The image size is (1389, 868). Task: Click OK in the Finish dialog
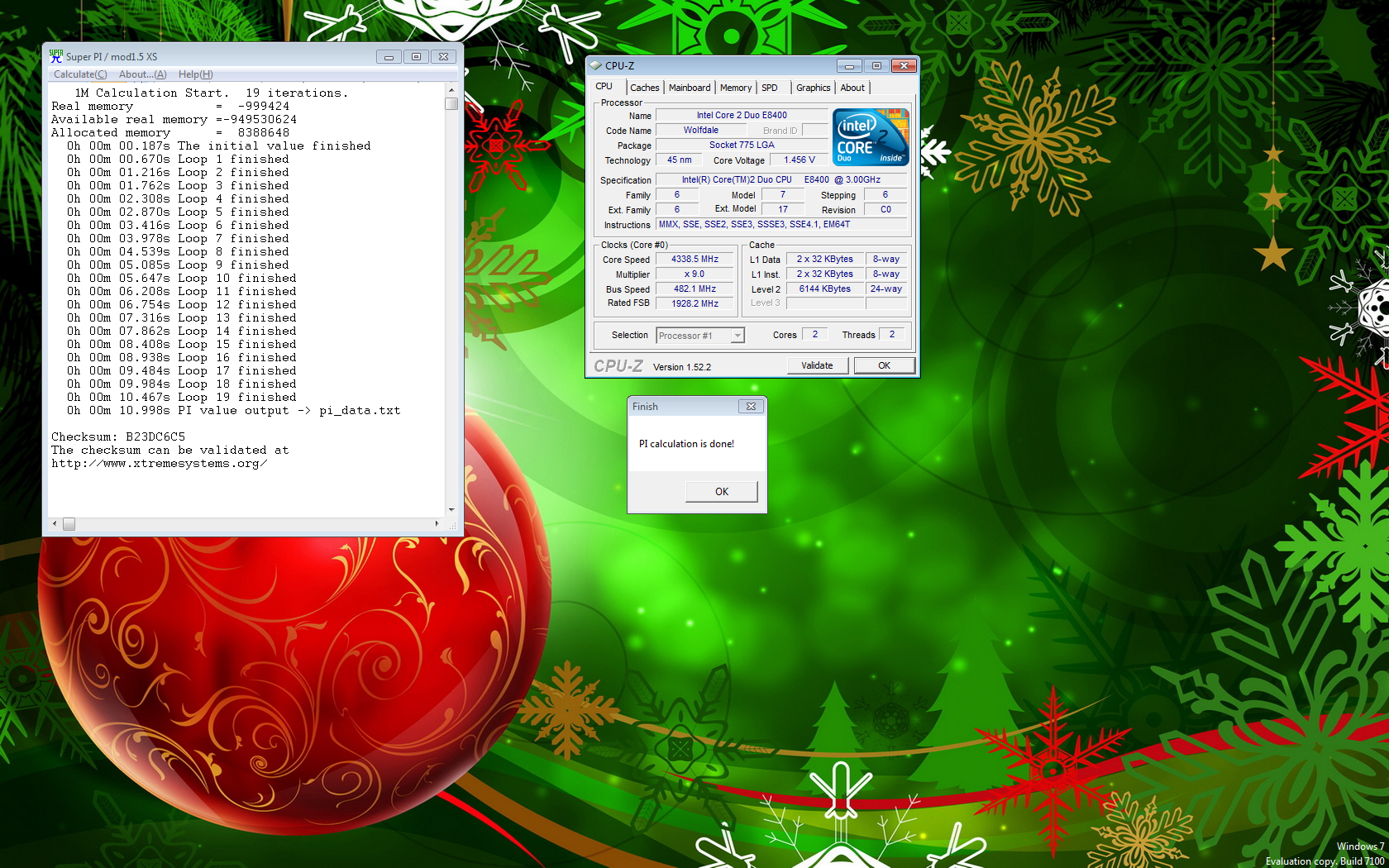pyautogui.click(x=722, y=491)
